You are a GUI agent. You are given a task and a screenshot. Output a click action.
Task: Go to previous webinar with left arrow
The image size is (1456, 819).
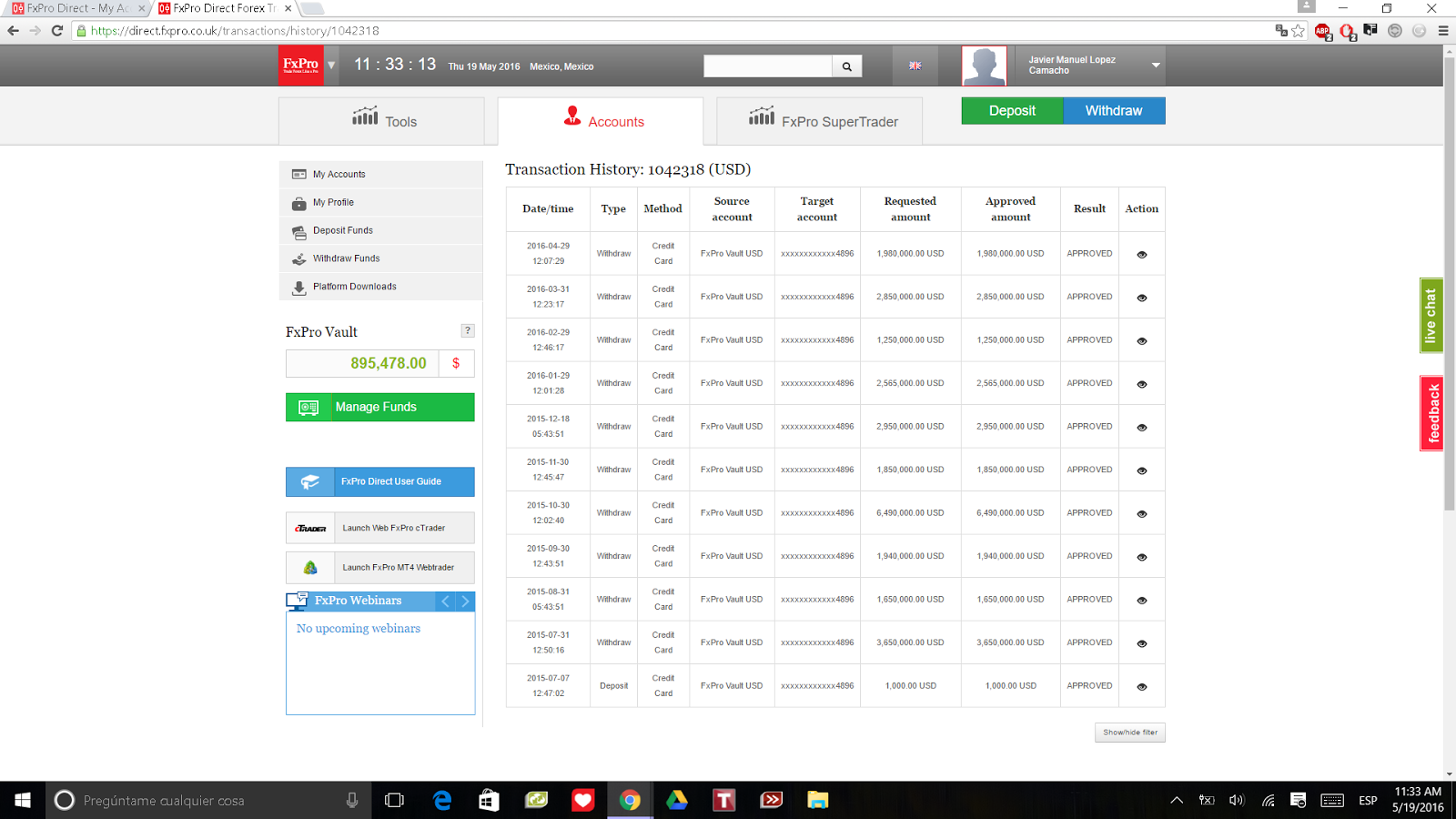[446, 602]
